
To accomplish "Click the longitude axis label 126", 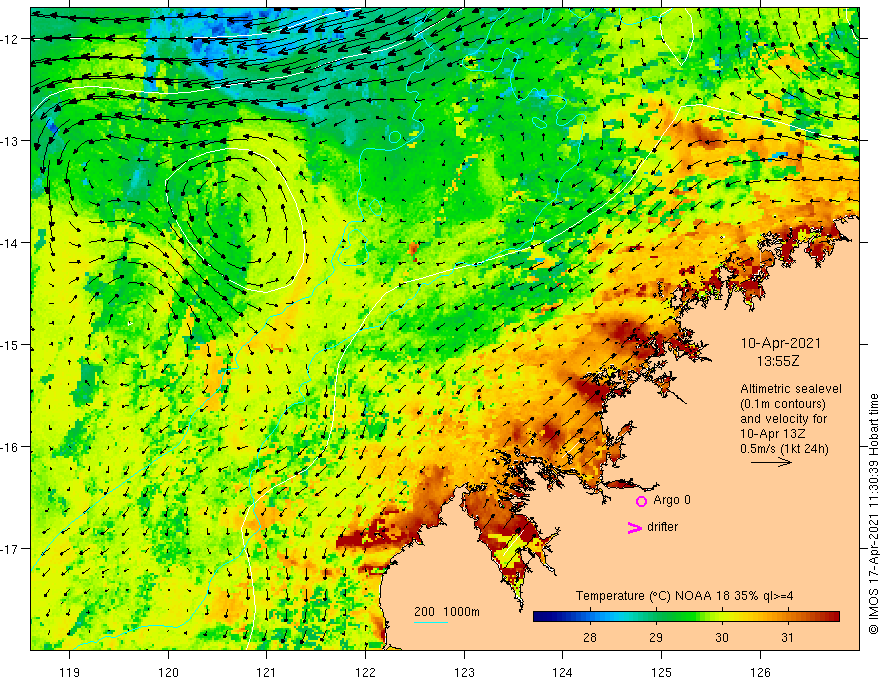I will coord(760,672).
